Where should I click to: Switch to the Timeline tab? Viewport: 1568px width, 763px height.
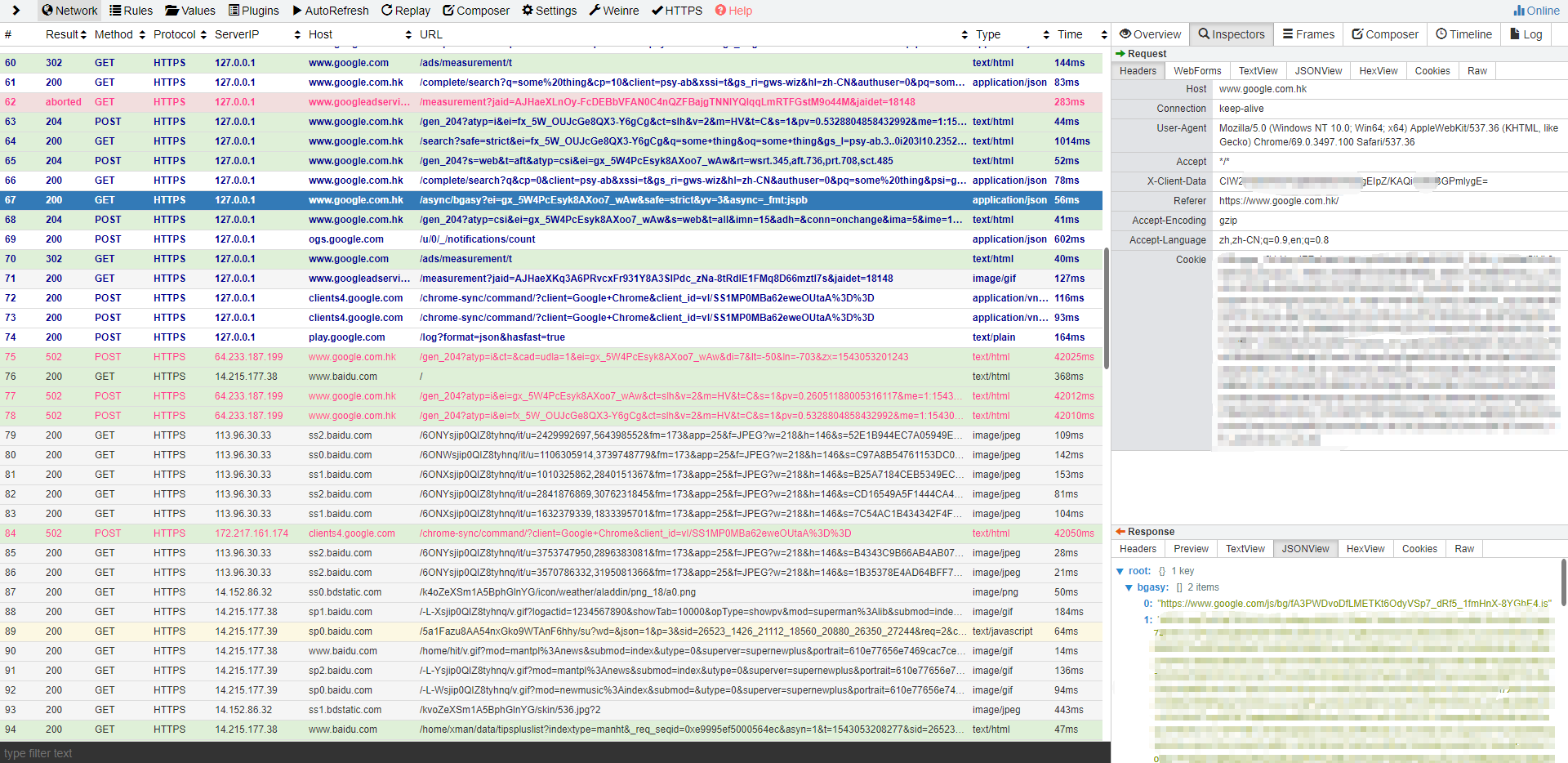tap(1463, 33)
